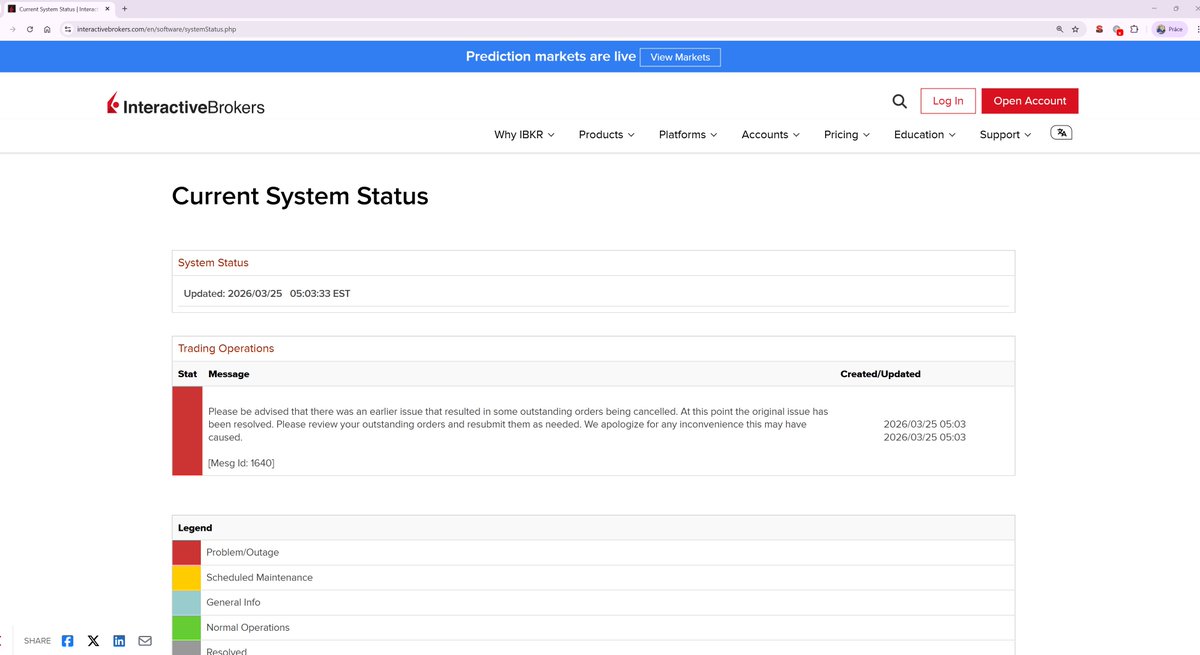Click the Message column header

click(x=229, y=374)
